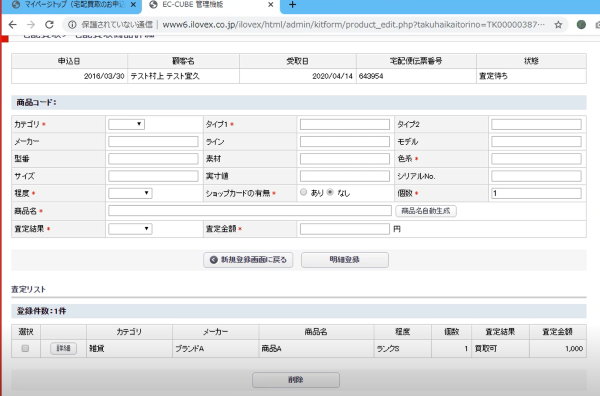This screenshot has width=600, height=396.
Task: Open the green profile avatar icon
Action: [581, 25]
